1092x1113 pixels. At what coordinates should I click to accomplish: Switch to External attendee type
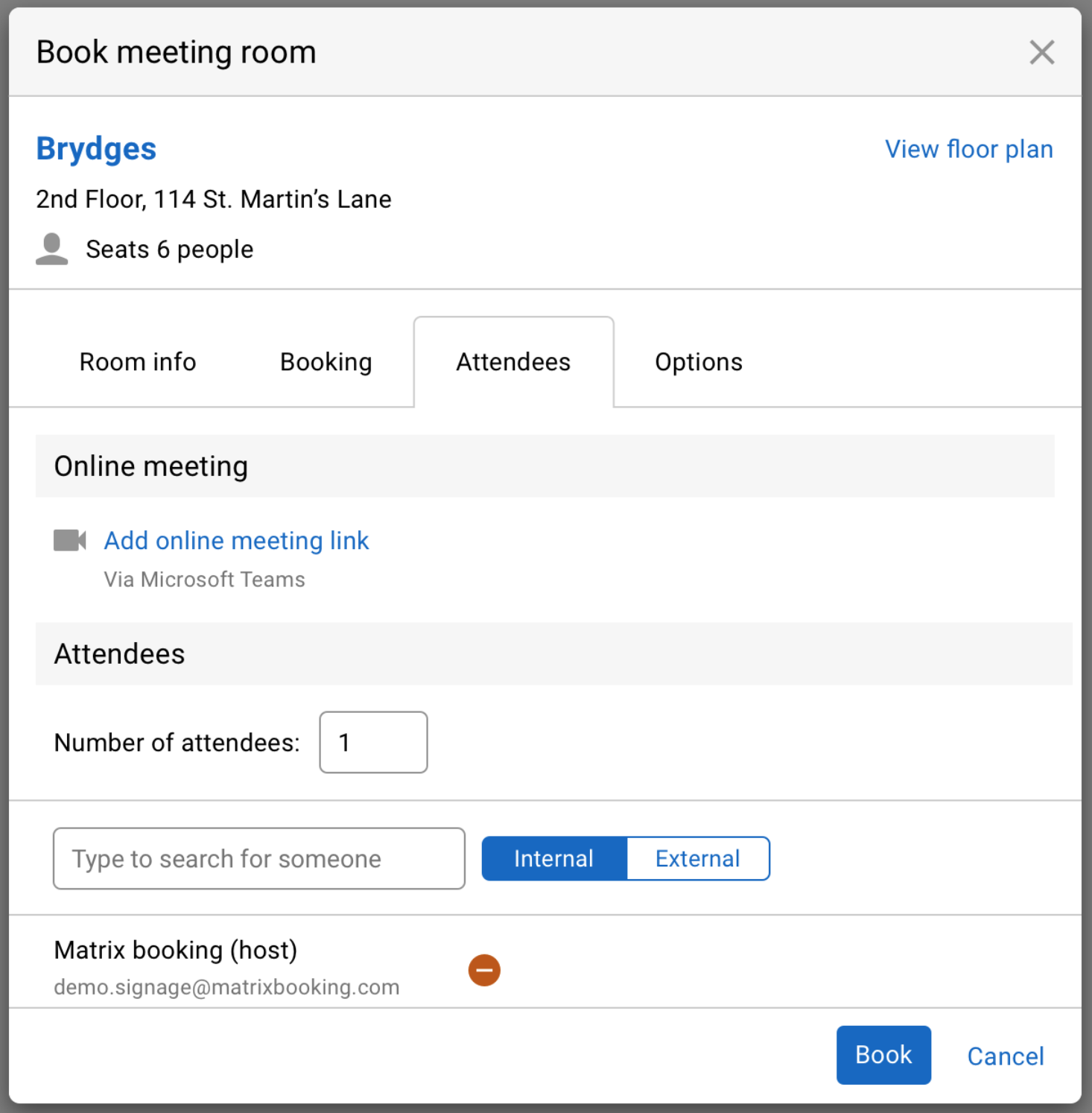(697, 858)
